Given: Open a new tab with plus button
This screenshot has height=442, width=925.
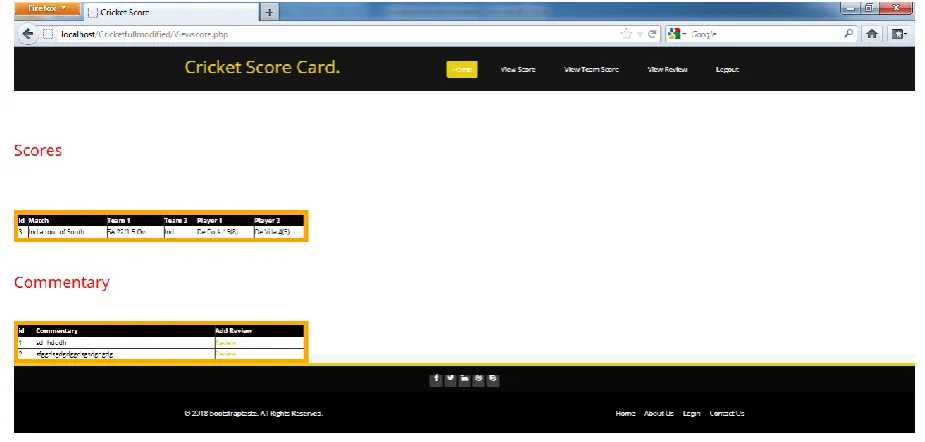Looking at the screenshot, I should [269, 12].
